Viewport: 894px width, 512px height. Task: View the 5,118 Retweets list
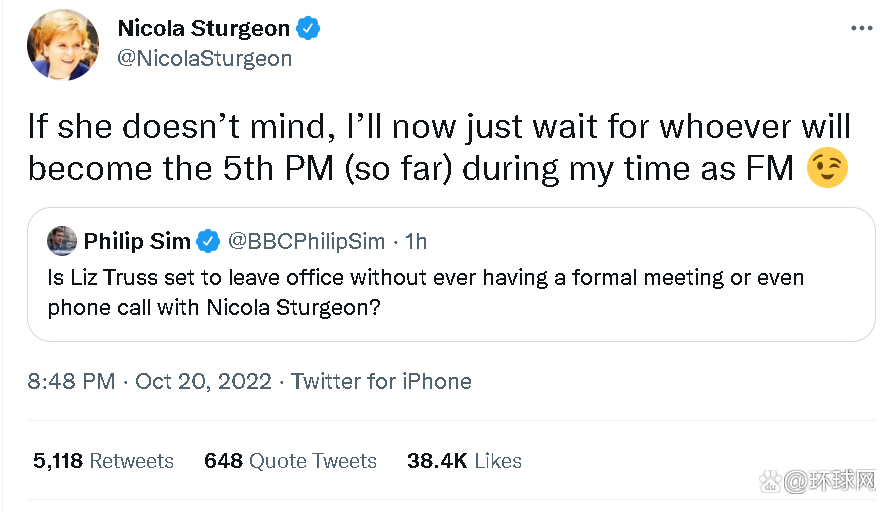(x=103, y=461)
